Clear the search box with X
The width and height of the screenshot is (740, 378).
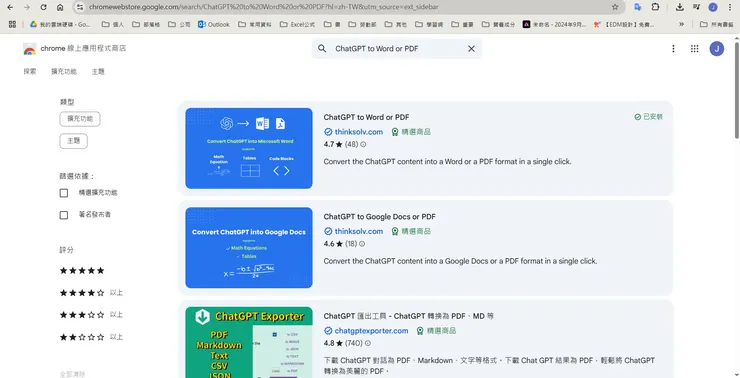tap(471, 48)
